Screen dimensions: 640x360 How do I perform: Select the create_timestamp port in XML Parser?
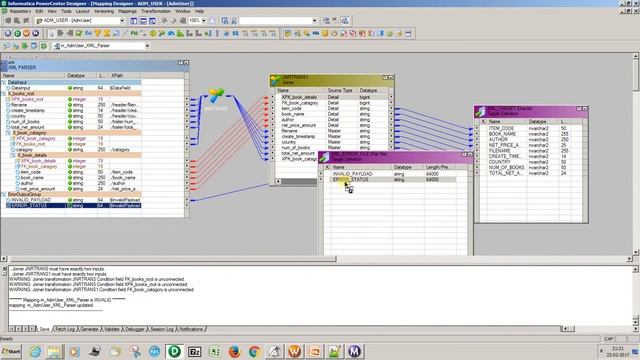pyautogui.click(x=72, y=111)
